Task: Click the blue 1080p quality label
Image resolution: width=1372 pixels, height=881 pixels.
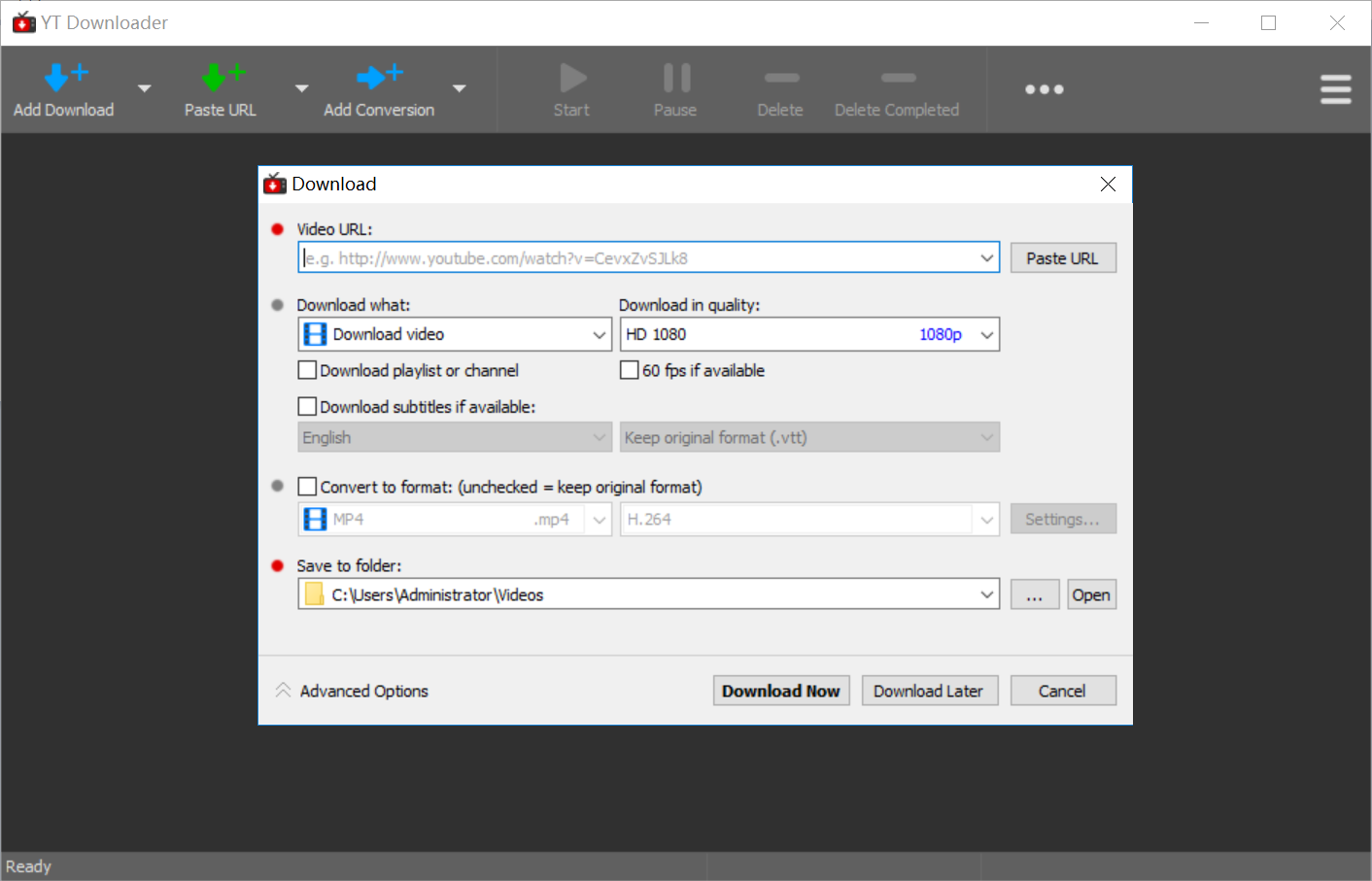Action: click(941, 334)
